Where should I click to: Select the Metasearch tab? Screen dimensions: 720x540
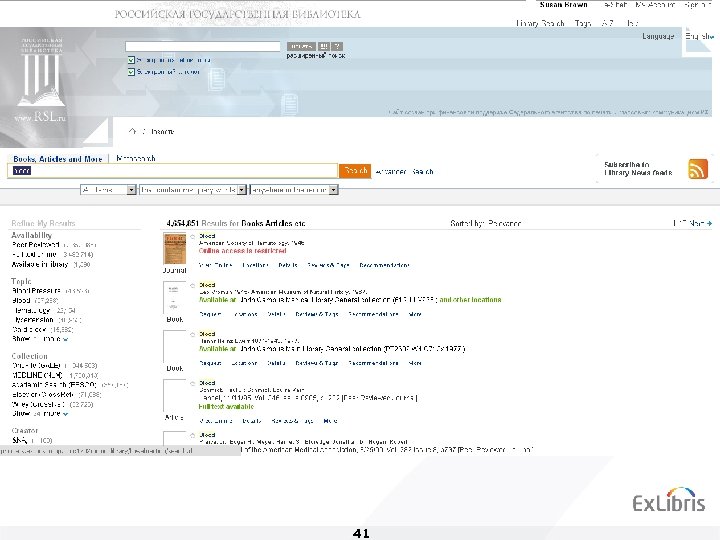tap(135, 158)
